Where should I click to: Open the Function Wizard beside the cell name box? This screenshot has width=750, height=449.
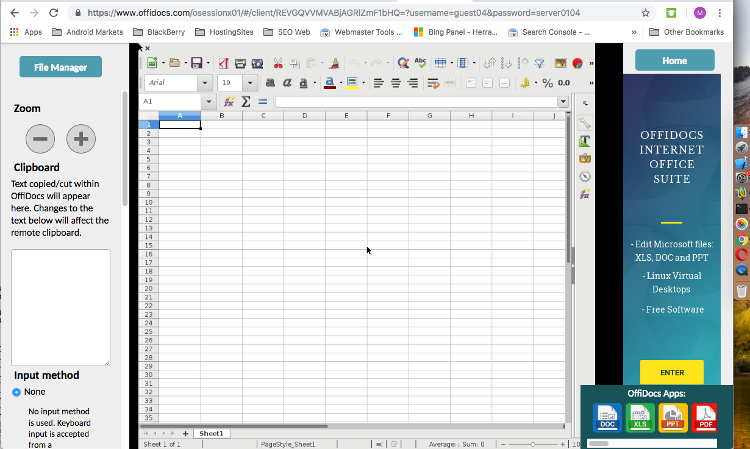[x=229, y=102]
